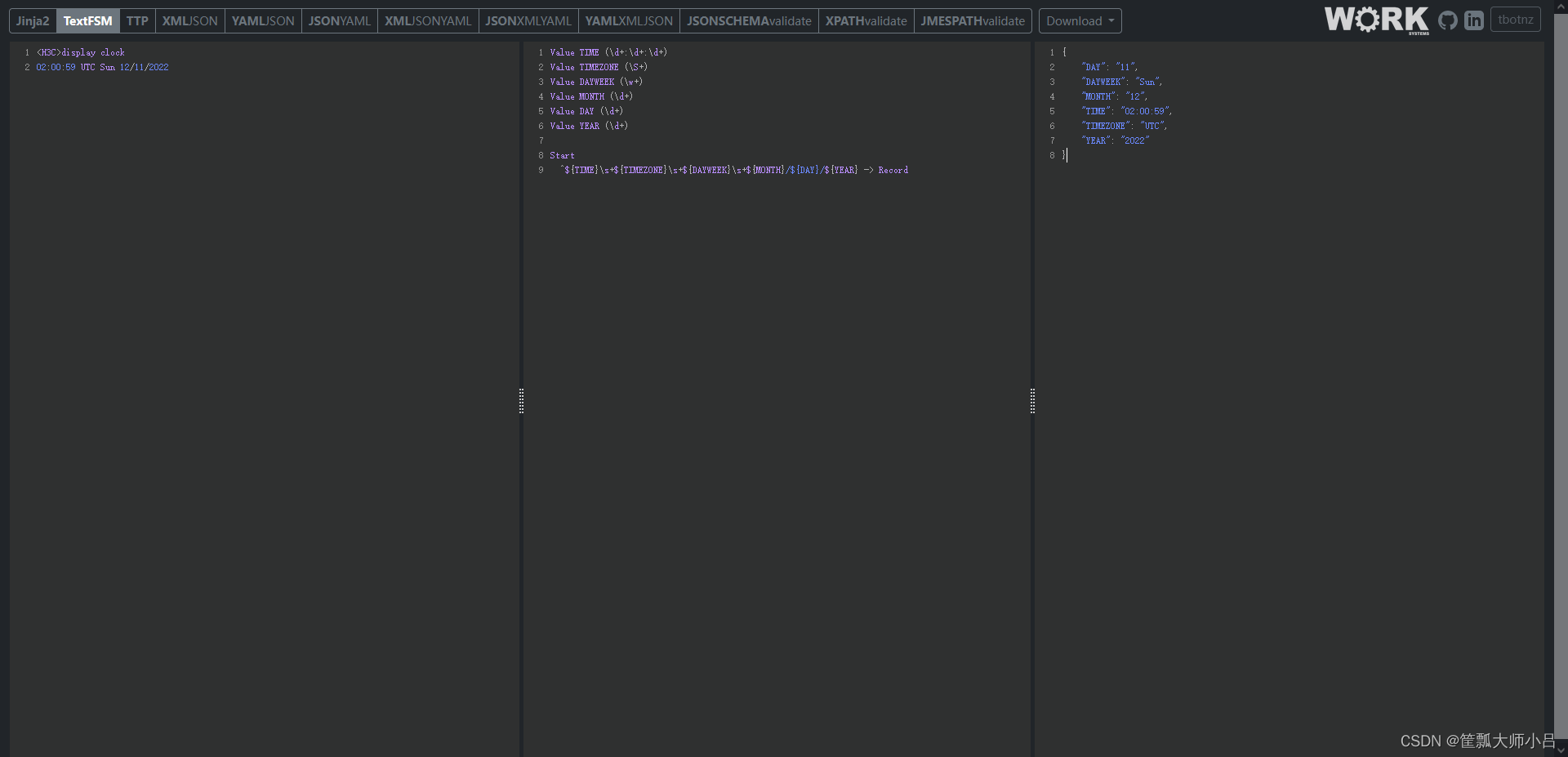Click the 'Value TIME' template line
1568x757 pixels.
tap(608, 52)
